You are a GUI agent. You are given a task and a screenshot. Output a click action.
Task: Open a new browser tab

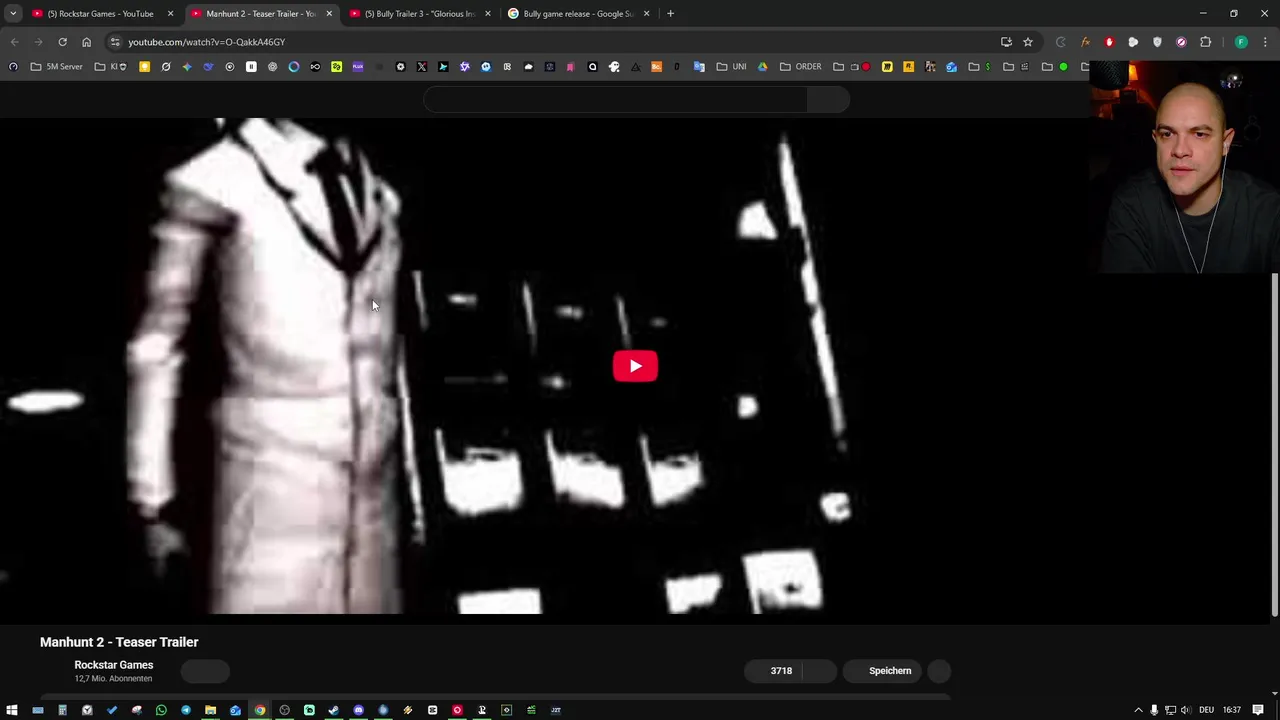pos(670,14)
